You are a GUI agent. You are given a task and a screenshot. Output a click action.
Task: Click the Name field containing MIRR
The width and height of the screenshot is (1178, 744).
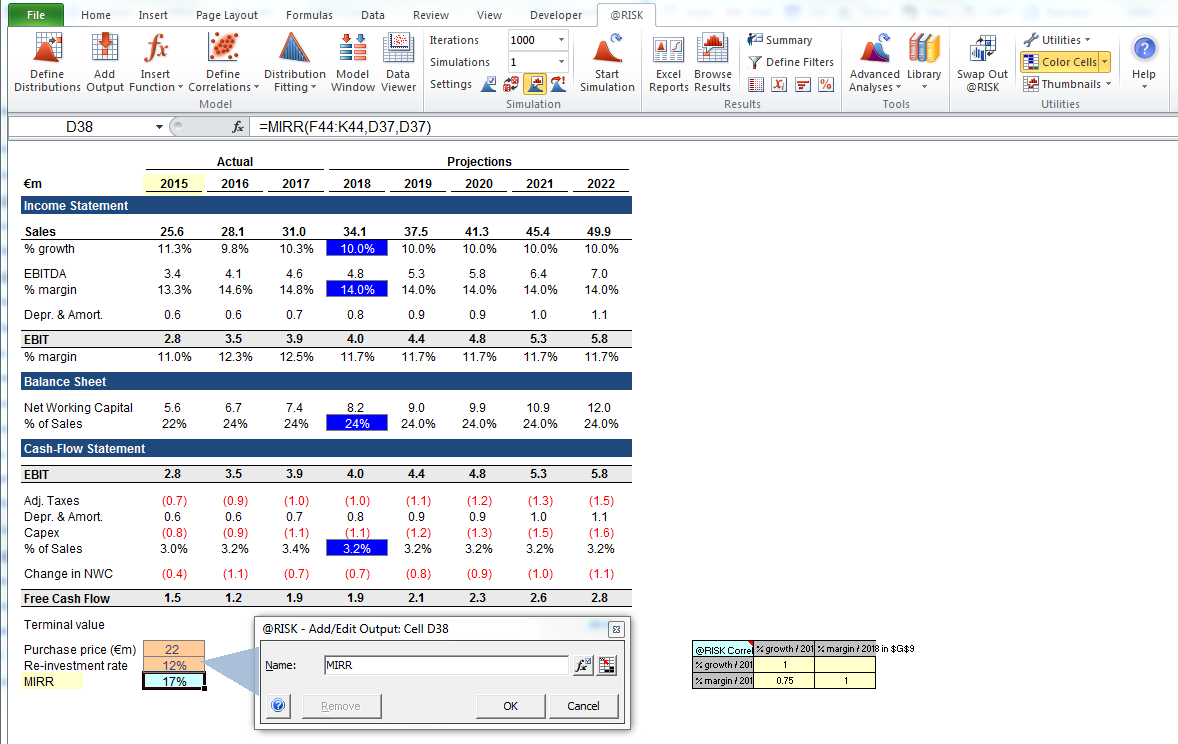coord(446,665)
